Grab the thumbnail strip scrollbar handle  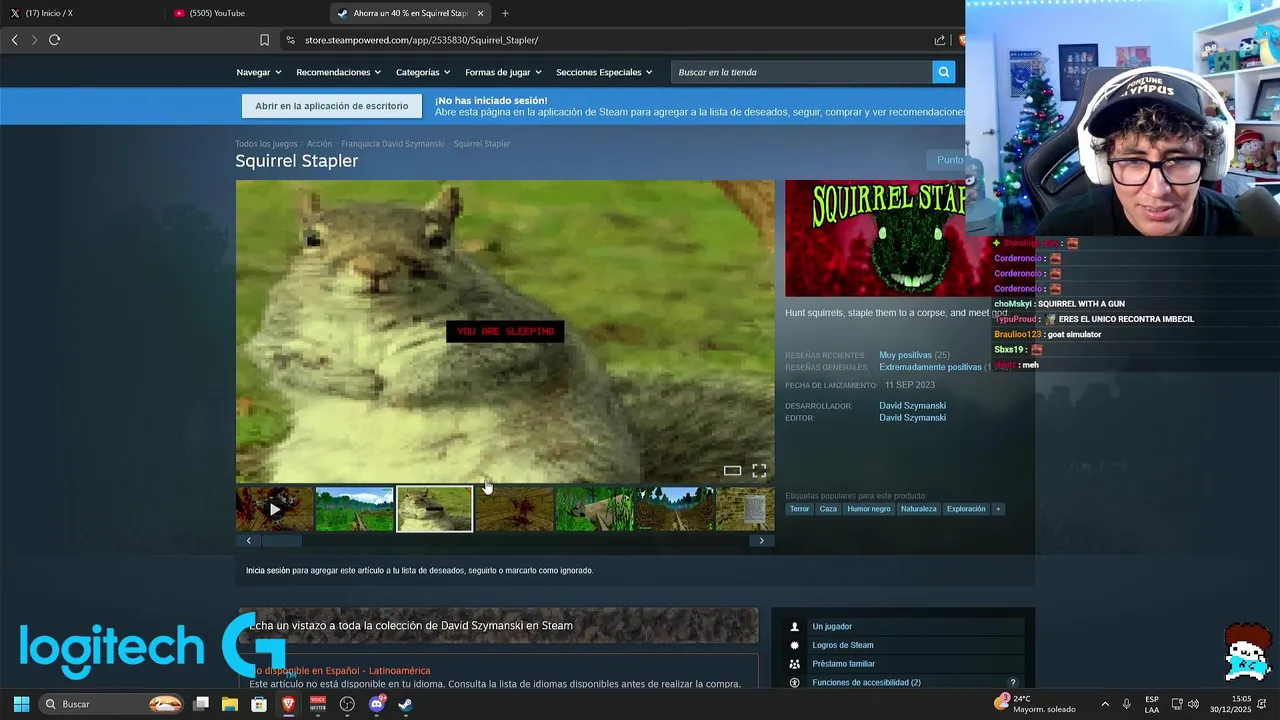[282, 541]
